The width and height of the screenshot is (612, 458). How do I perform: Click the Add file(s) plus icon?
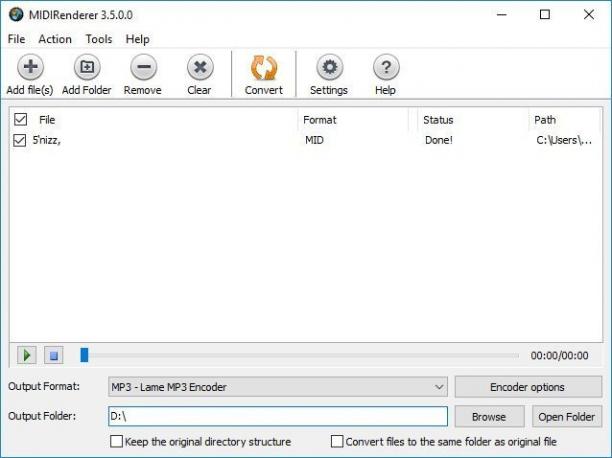[30, 67]
